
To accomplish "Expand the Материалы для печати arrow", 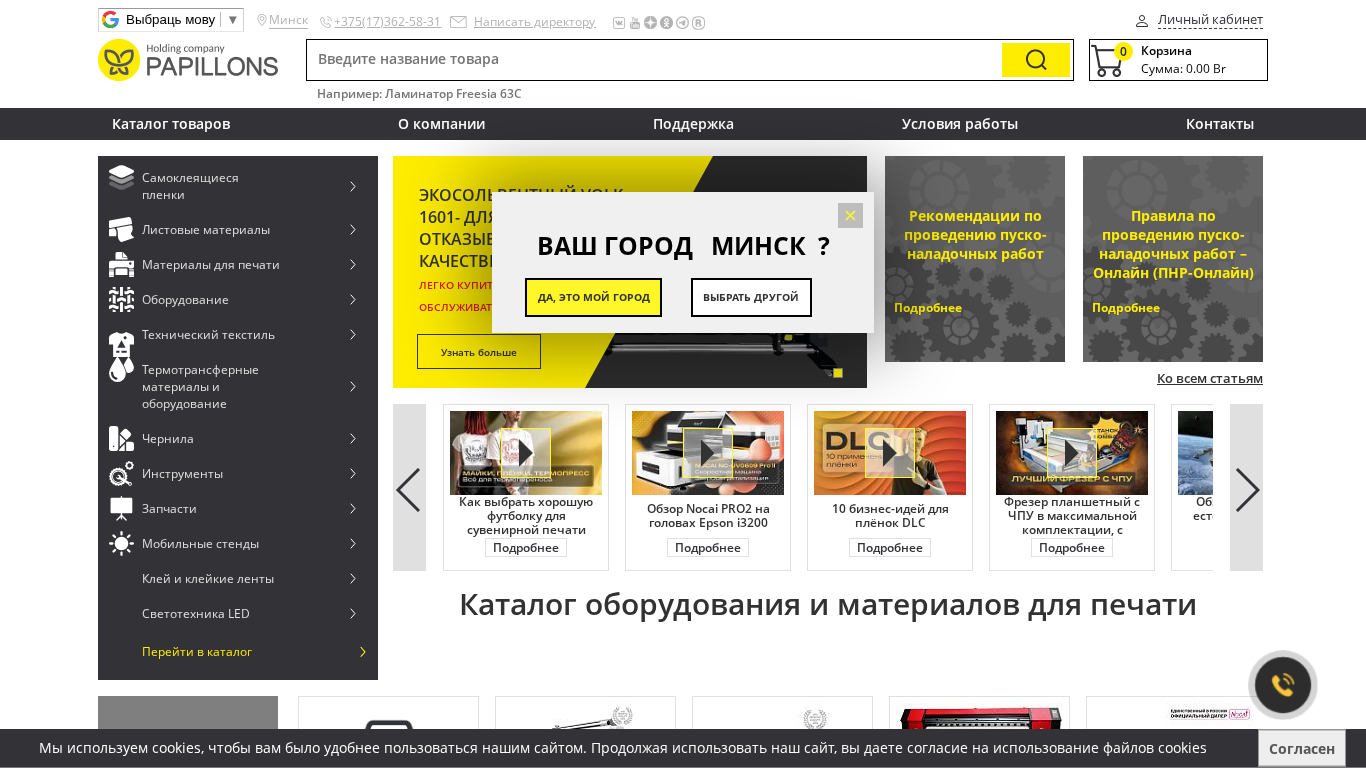I will (353, 265).
